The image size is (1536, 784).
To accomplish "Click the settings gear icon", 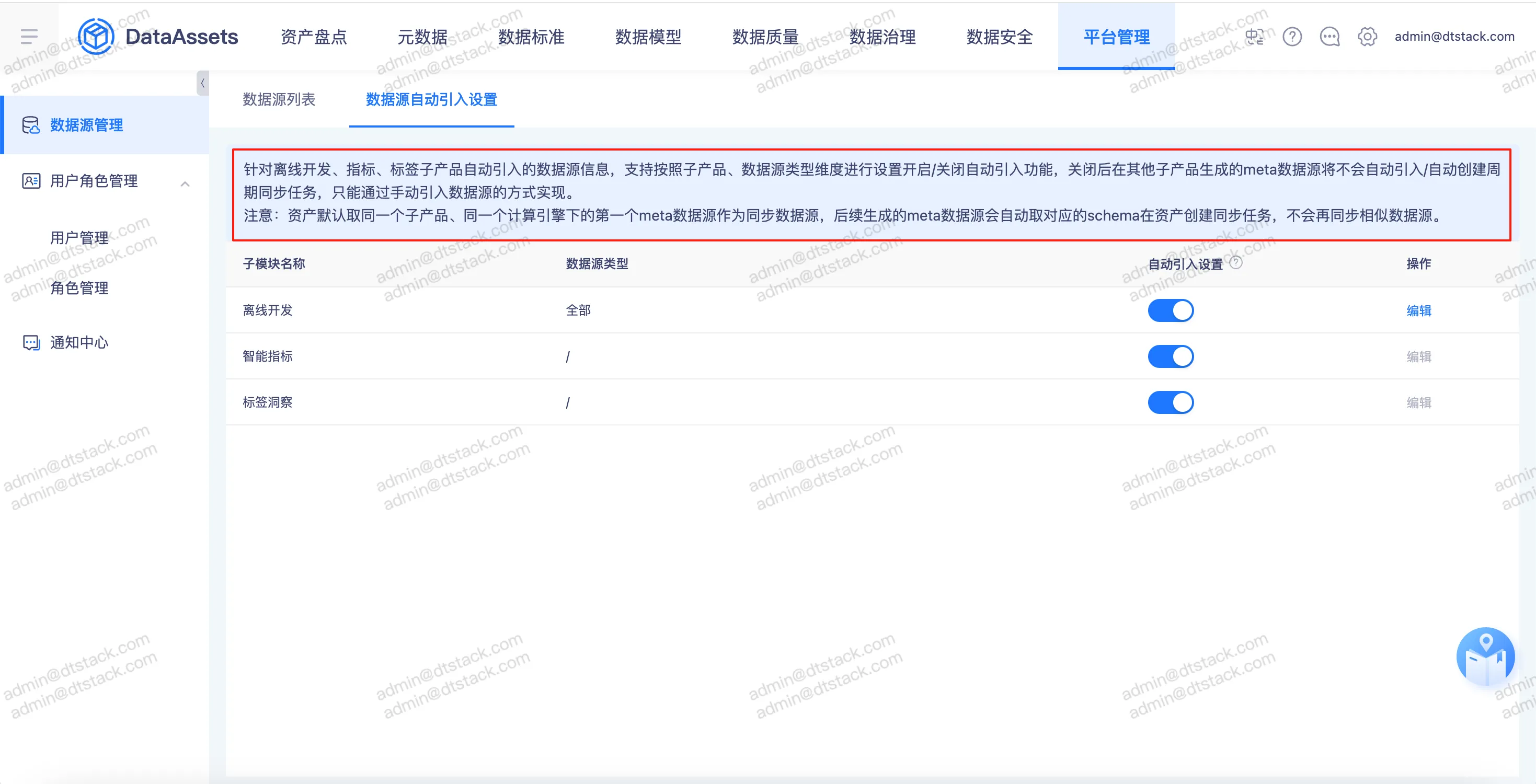I will point(1367,37).
